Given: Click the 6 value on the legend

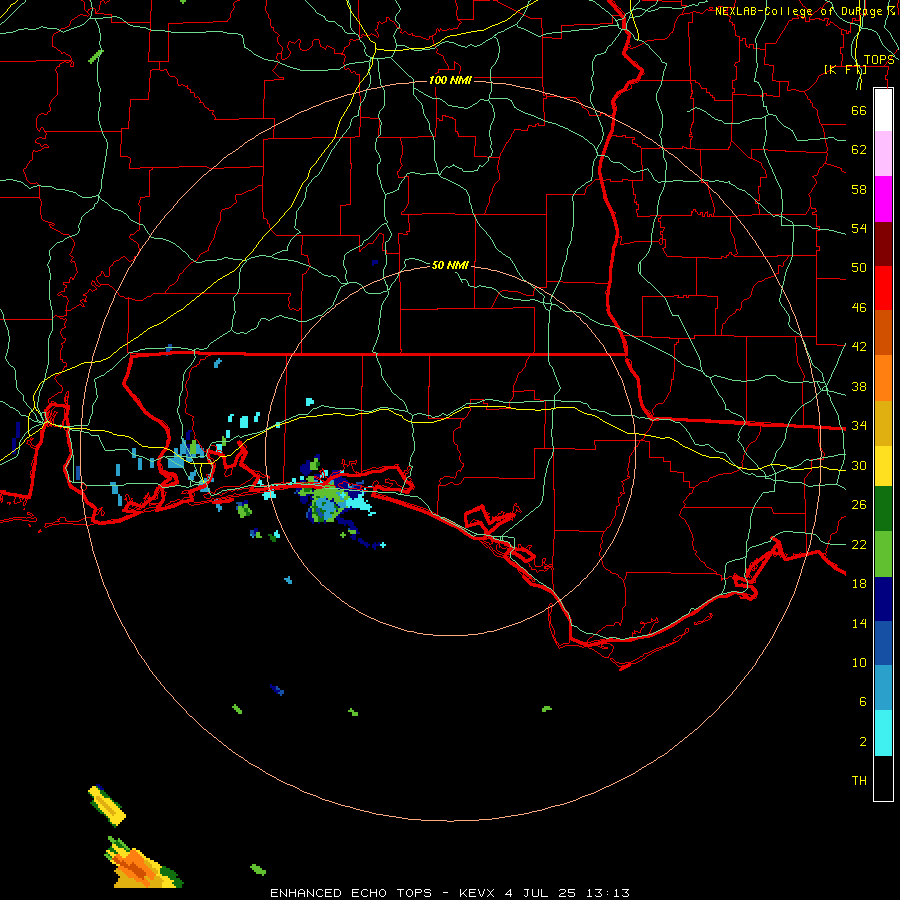Looking at the screenshot, I should tap(863, 701).
